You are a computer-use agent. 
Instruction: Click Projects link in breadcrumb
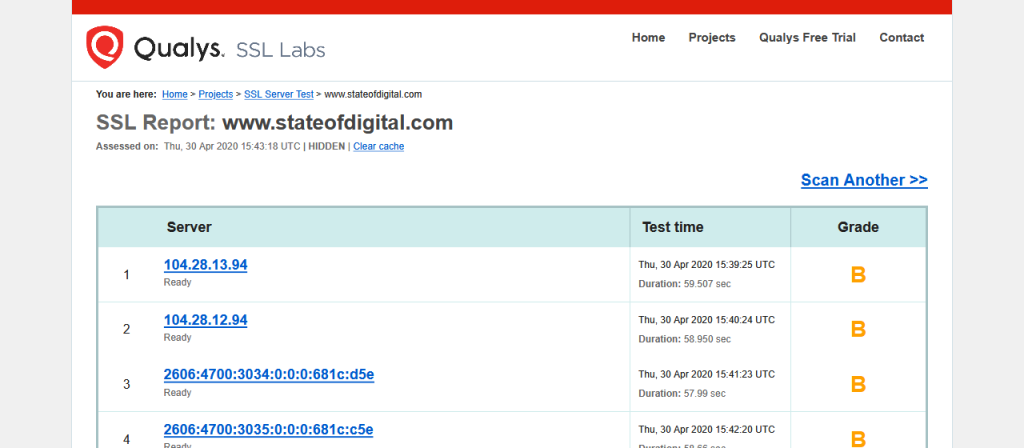coord(215,94)
